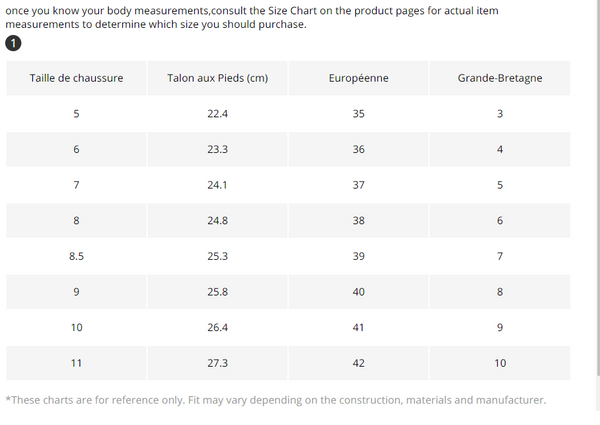
Task: Pick the 24.1 cm measurement cell
Action: coord(218,185)
